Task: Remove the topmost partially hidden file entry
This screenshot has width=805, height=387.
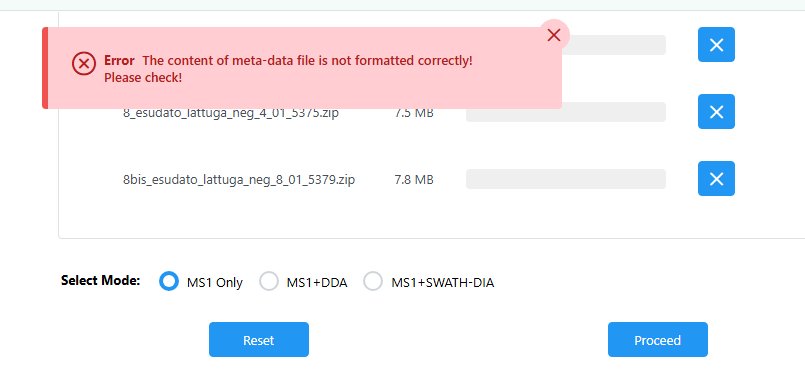Action: [716, 45]
